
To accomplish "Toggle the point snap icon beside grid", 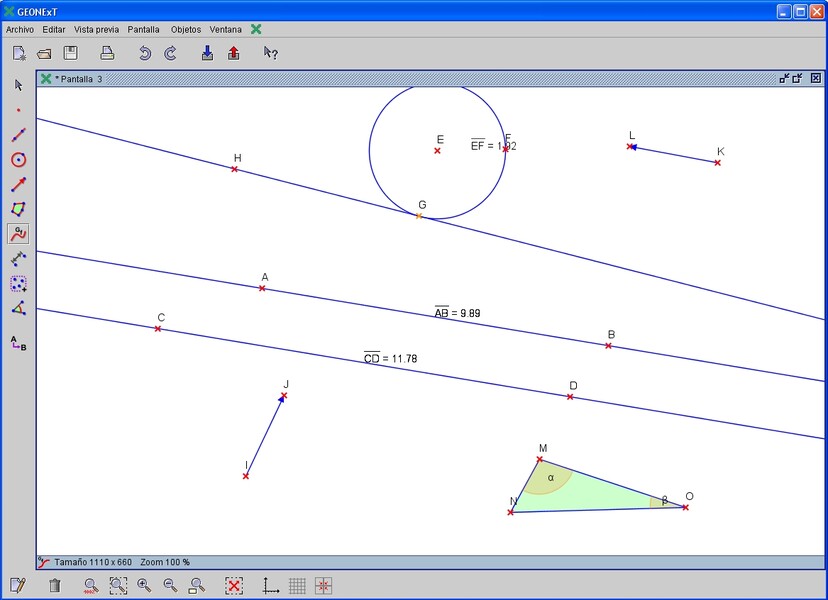I will 323,586.
